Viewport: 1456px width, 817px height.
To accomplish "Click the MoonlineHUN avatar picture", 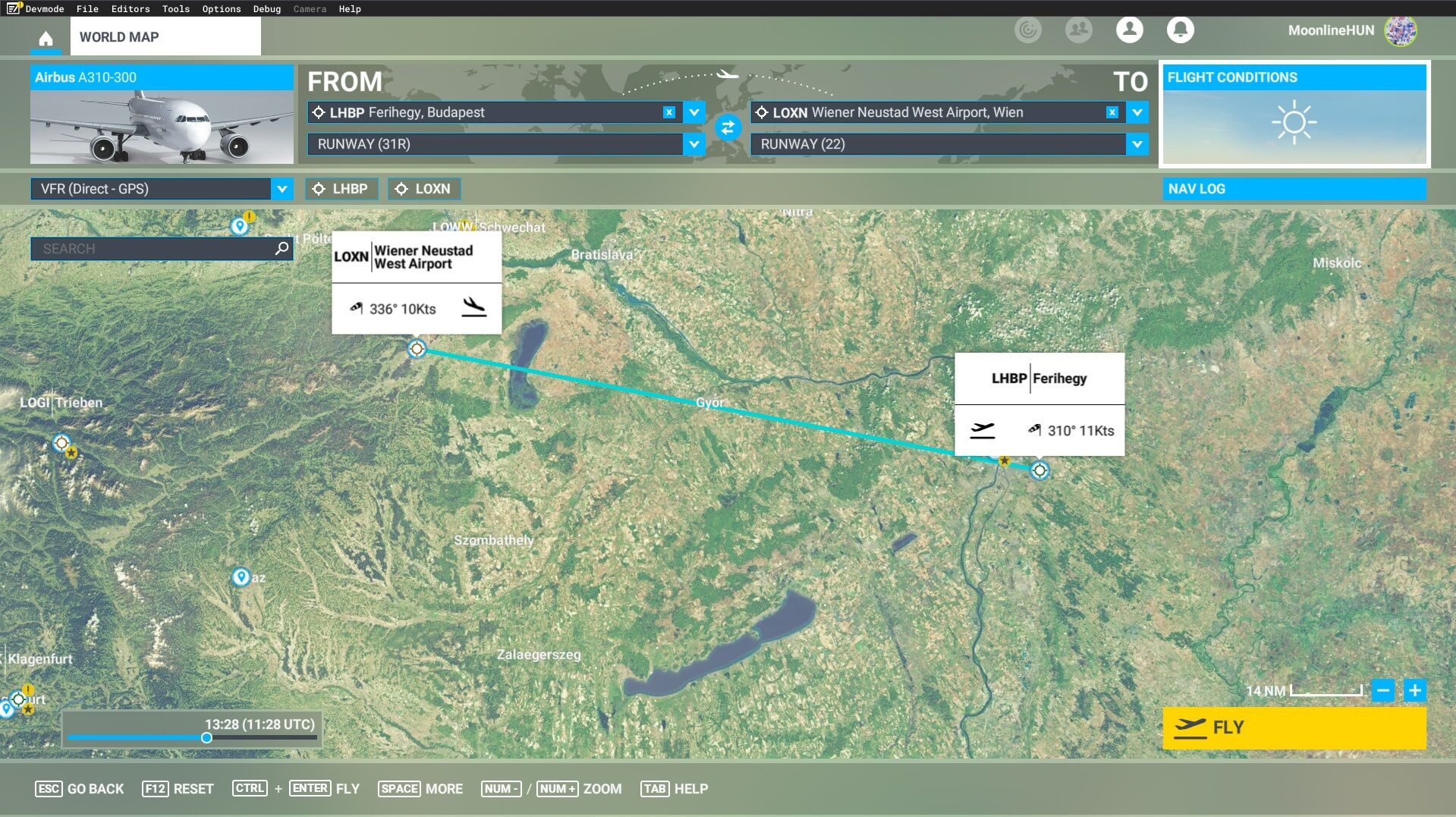I will (x=1400, y=30).
